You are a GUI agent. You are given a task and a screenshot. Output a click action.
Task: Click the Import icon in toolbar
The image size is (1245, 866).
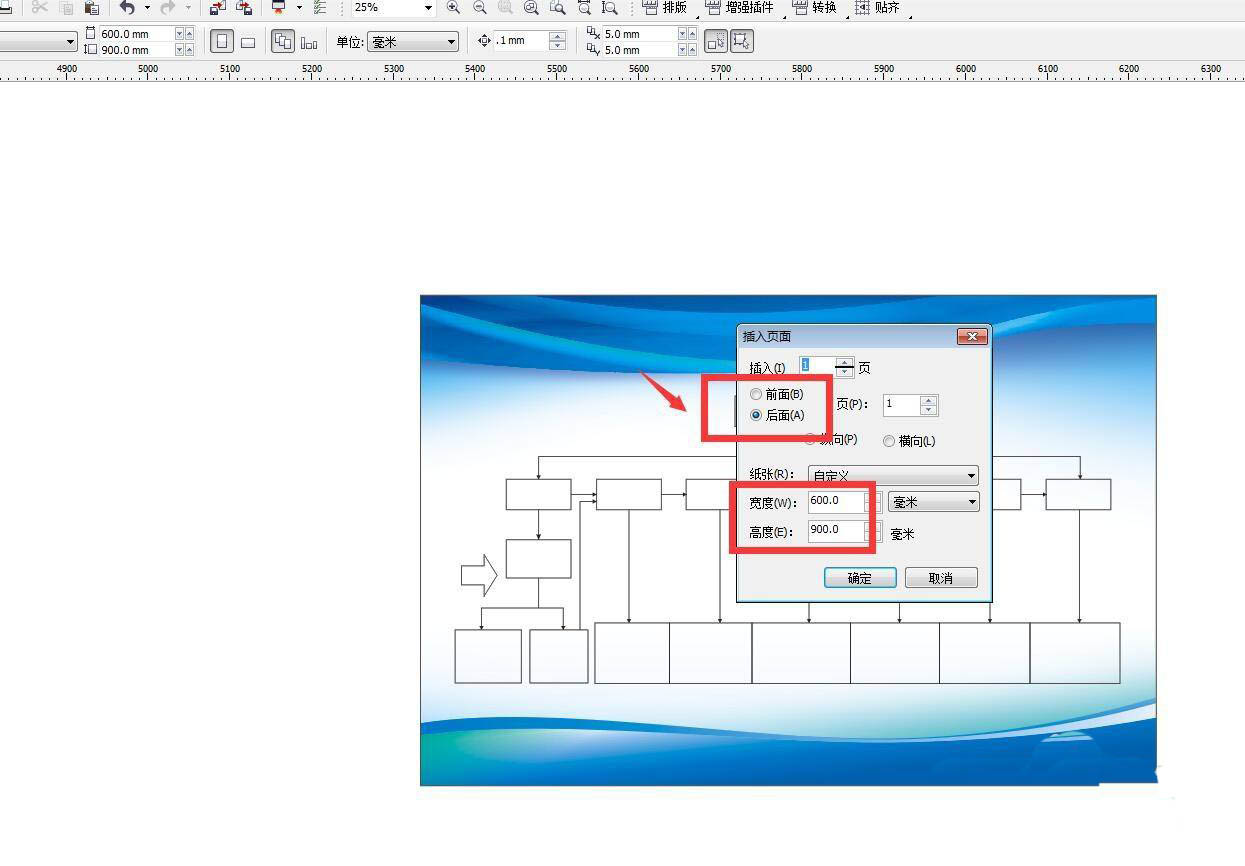point(217,7)
